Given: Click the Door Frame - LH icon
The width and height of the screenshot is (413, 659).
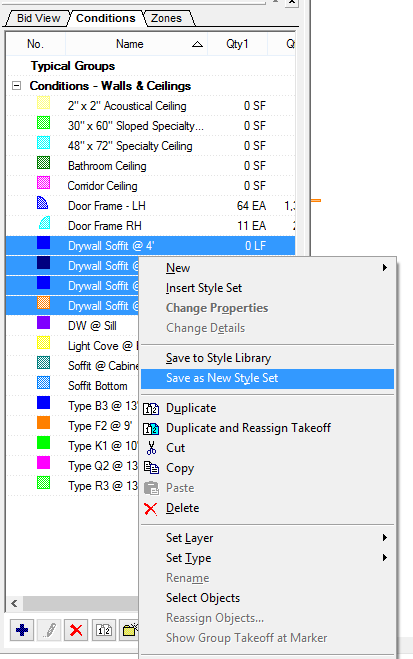Looking at the screenshot, I should pyautogui.click(x=42, y=203).
